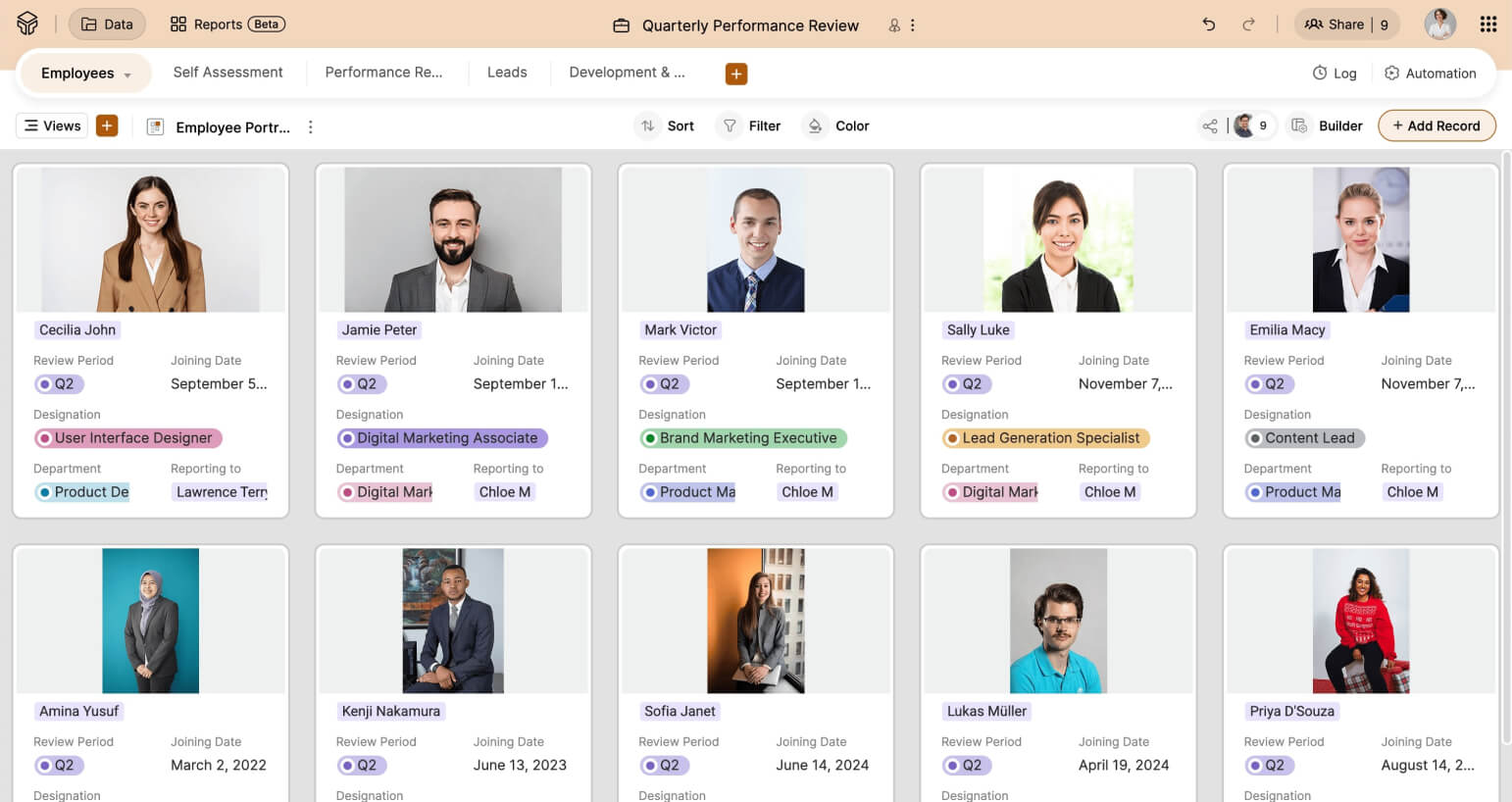Switch to the Self Assessment tab

[227, 73]
